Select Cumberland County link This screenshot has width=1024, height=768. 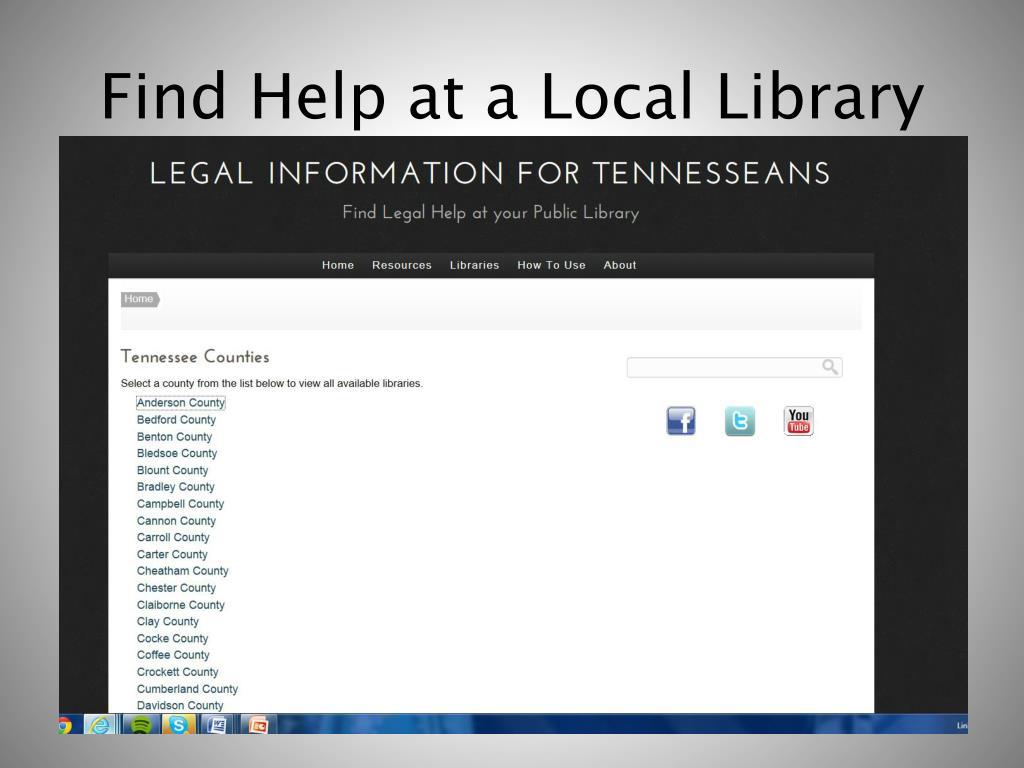[187, 689]
